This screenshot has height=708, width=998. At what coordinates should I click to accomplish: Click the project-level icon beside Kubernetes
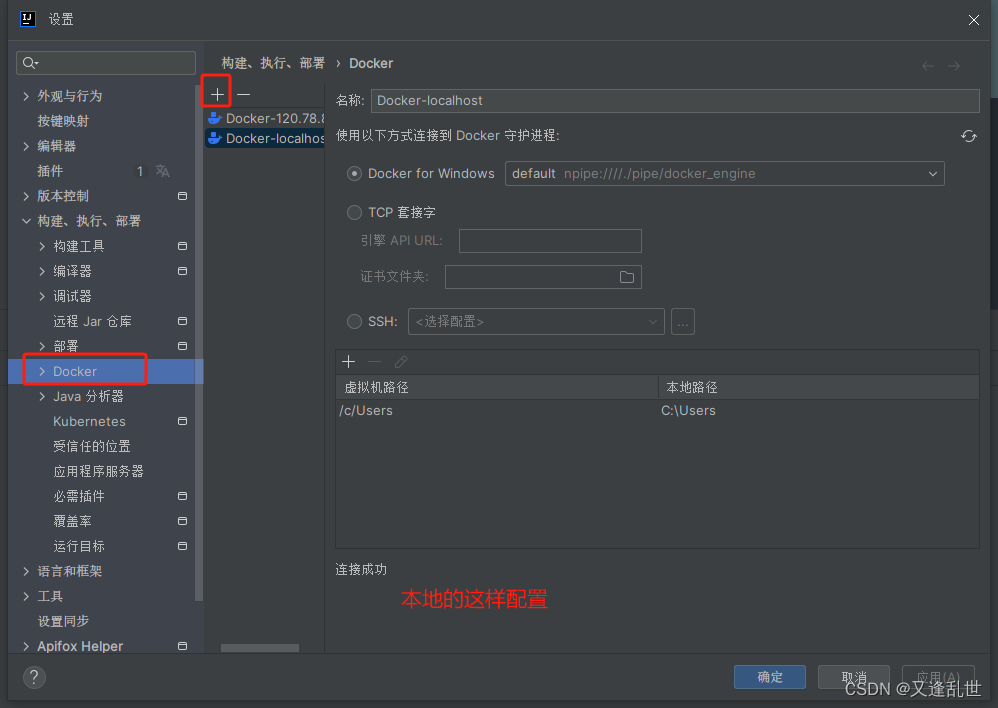pos(182,421)
